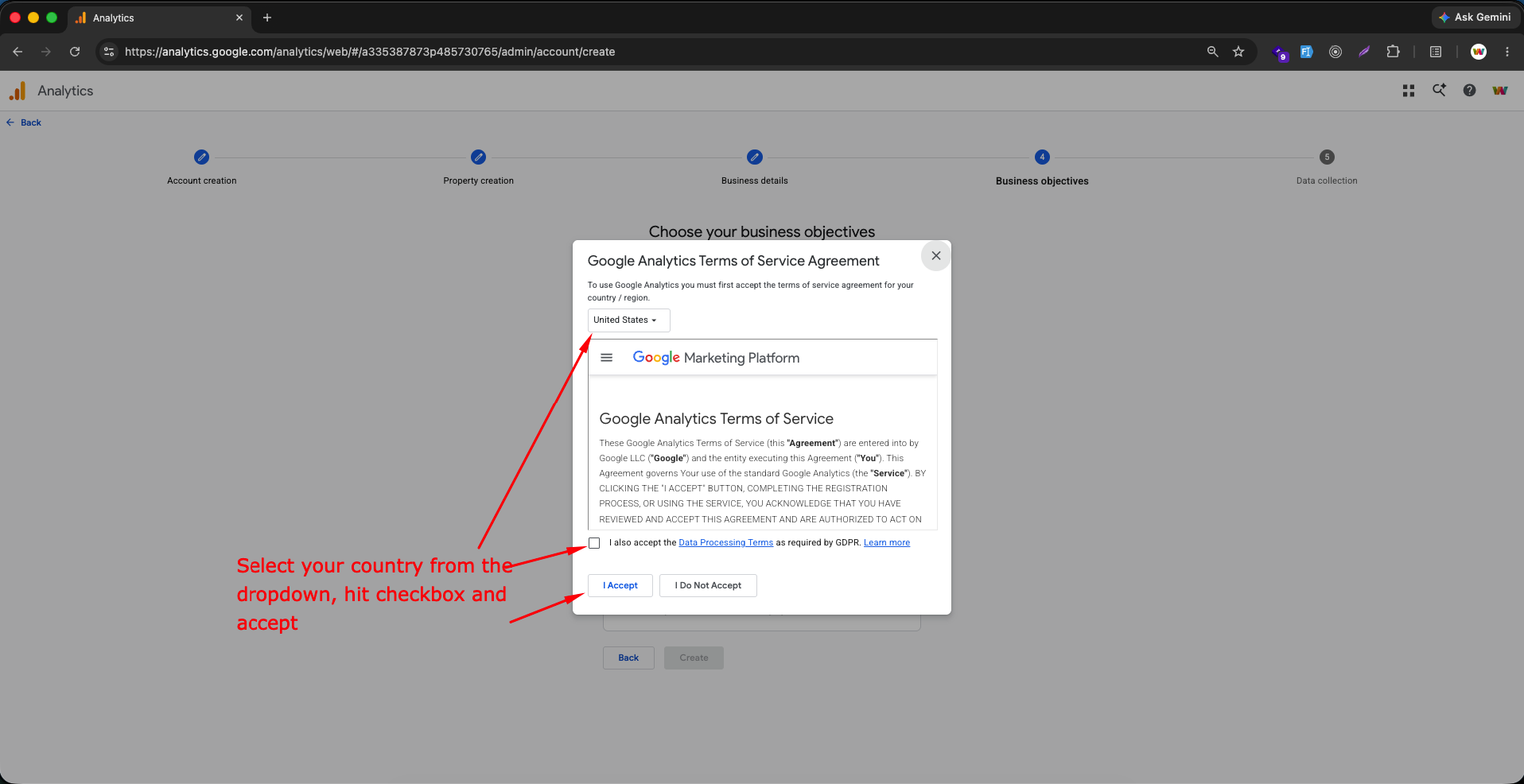
Task: Click the purple feather extension icon
Action: tap(1364, 52)
